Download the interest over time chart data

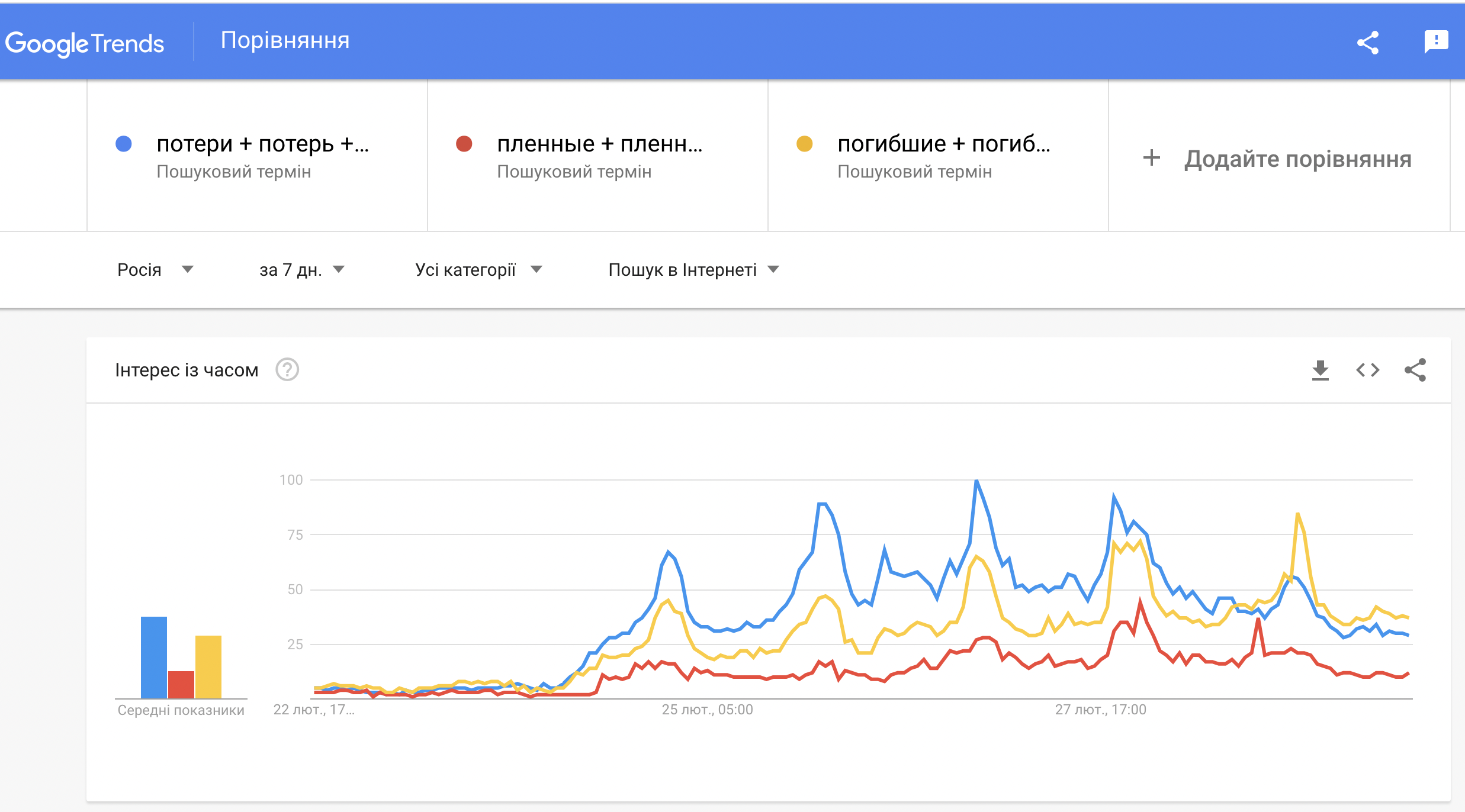click(x=1320, y=370)
